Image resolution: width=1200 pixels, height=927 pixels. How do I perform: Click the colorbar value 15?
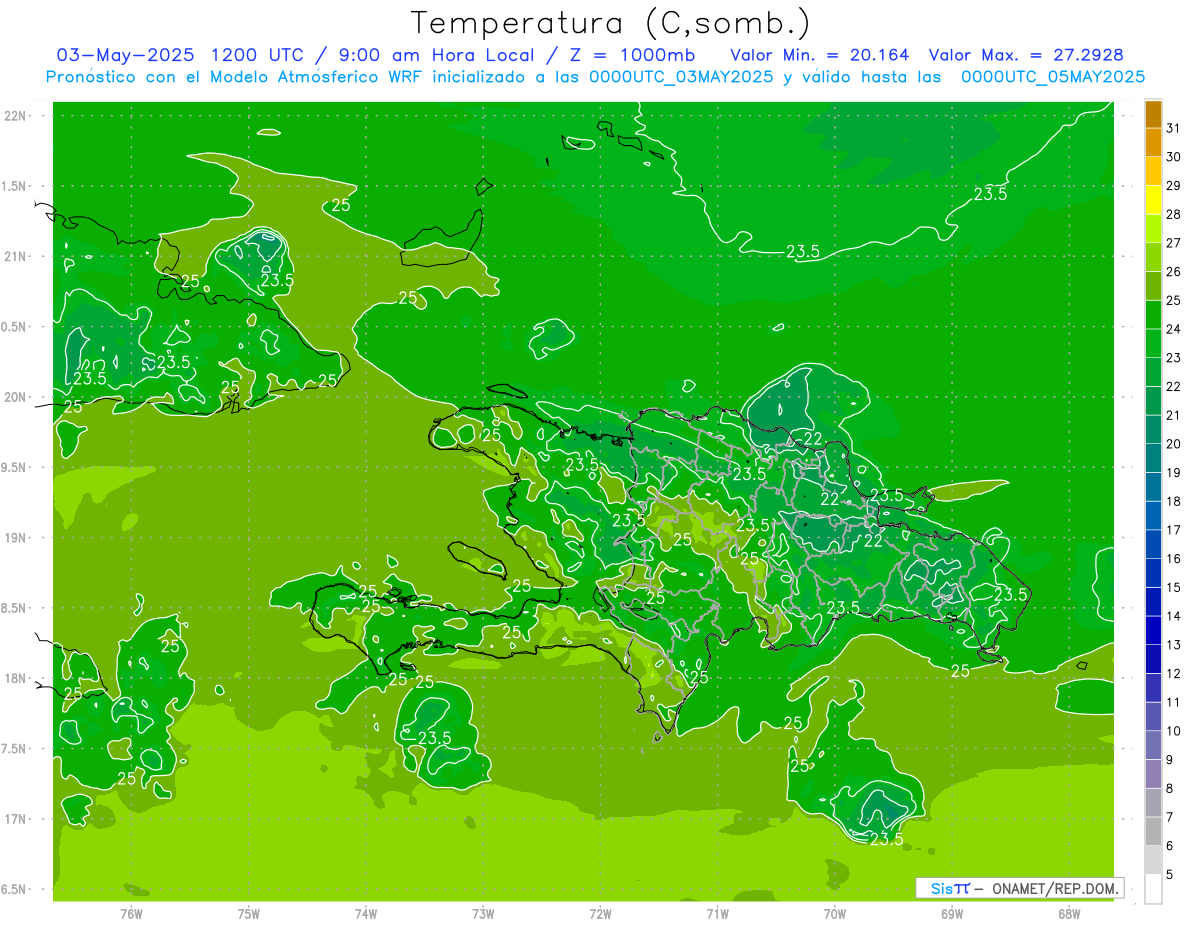(1174, 587)
